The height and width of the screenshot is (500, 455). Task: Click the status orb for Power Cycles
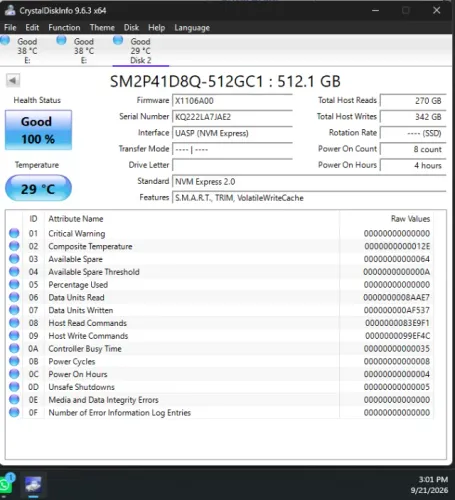click(x=14, y=361)
